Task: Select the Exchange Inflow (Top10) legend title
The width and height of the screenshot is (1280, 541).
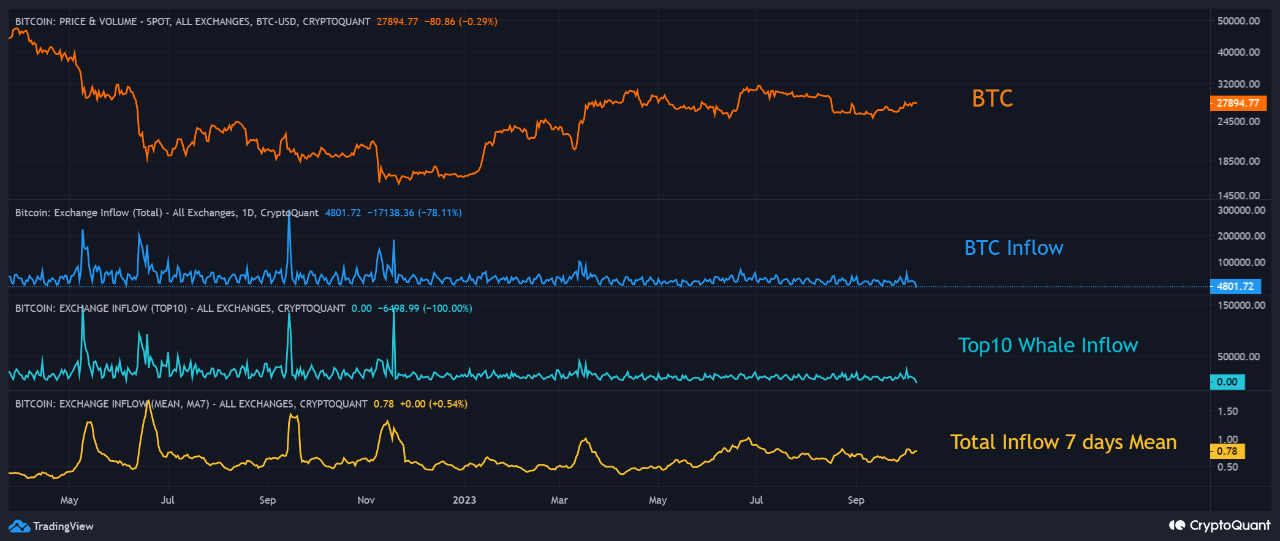Action: [x=180, y=308]
